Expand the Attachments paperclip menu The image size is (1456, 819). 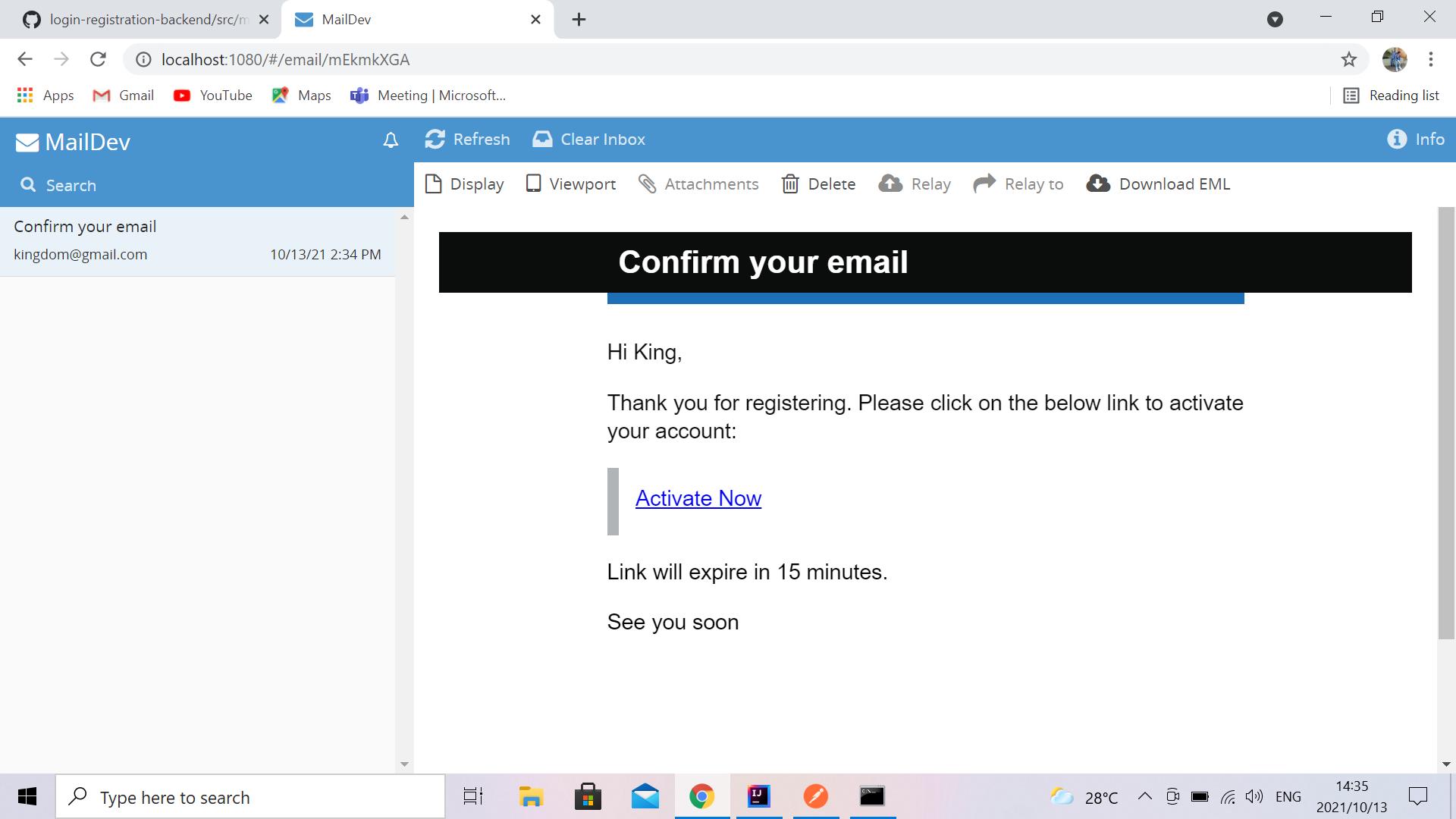[647, 184]
